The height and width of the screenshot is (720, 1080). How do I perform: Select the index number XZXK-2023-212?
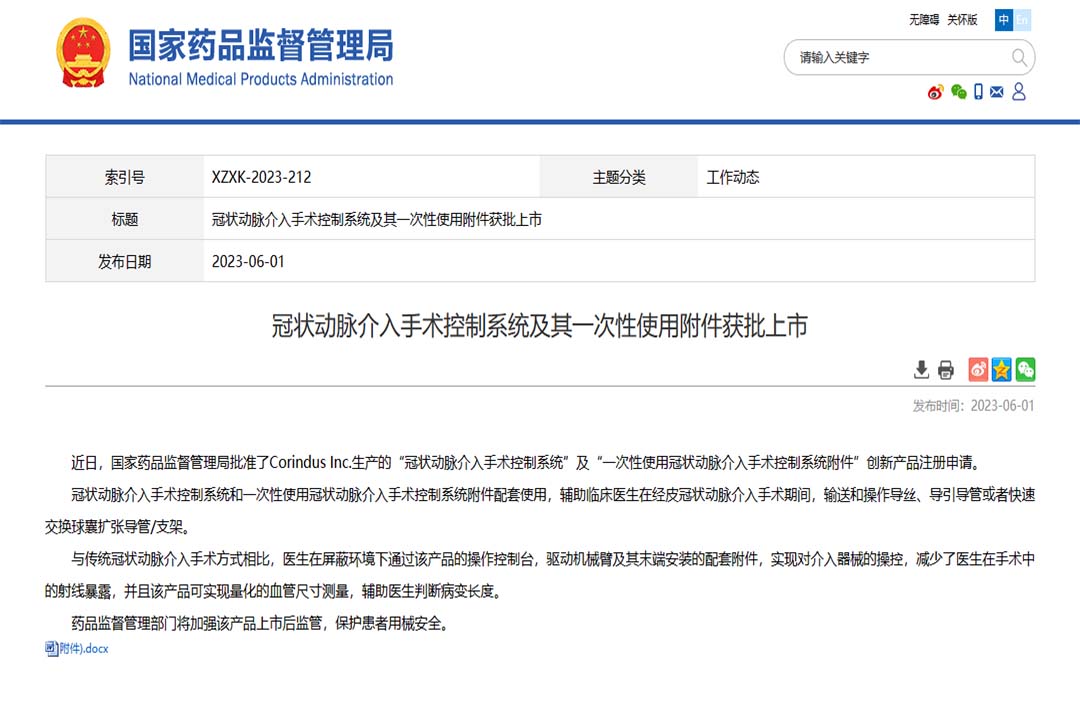point(261,177)
